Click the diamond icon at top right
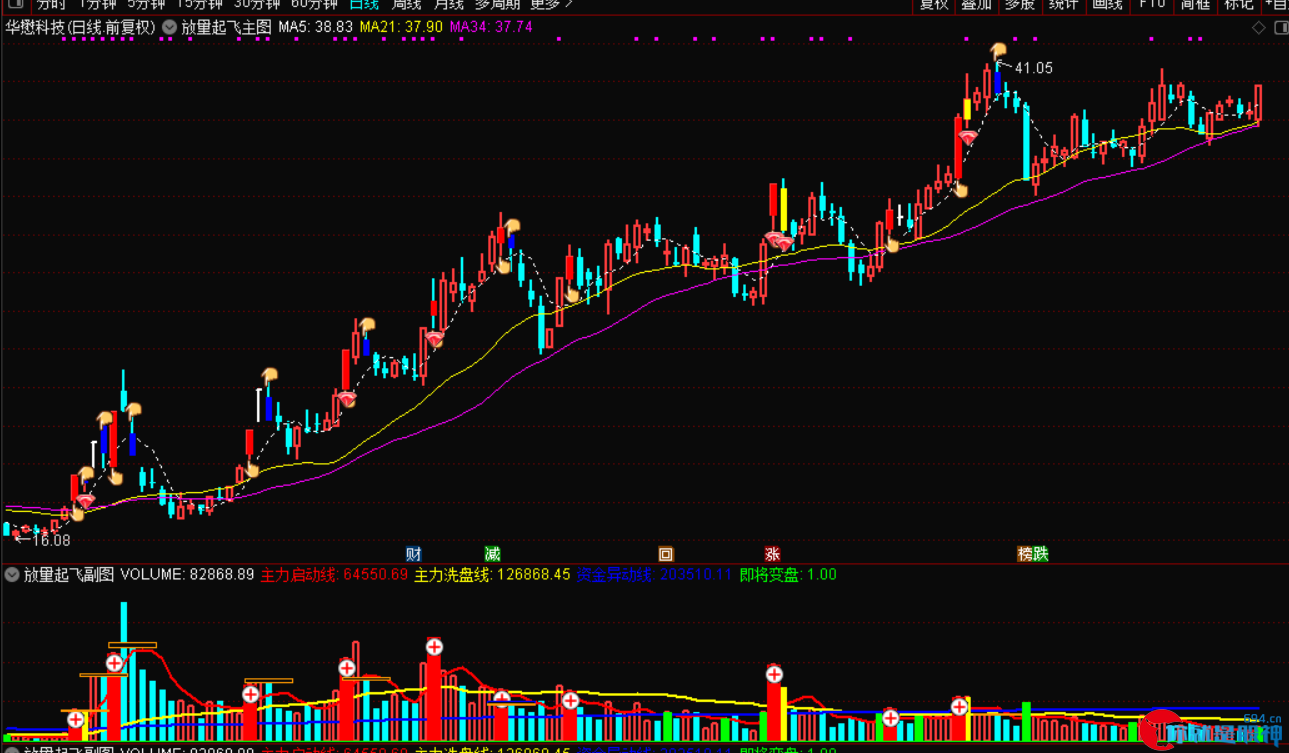Viewport: 1289px width, 753px height. 1259,28
